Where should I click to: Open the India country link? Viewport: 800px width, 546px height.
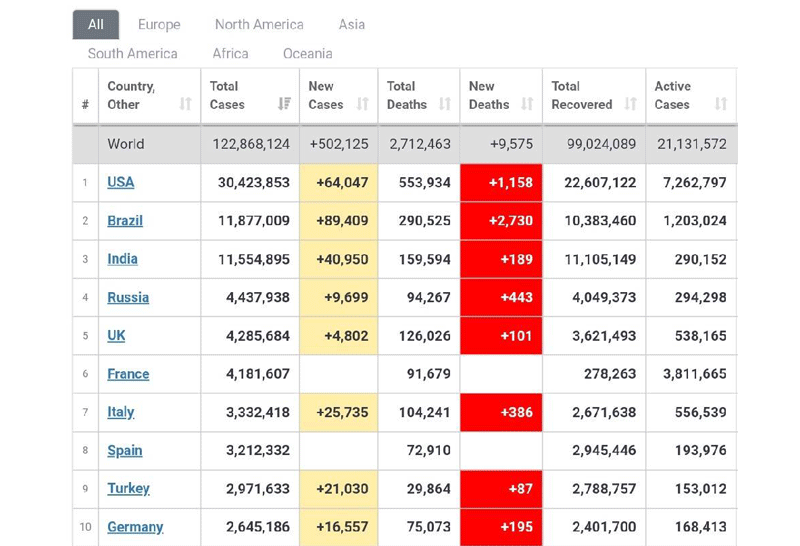122,259
